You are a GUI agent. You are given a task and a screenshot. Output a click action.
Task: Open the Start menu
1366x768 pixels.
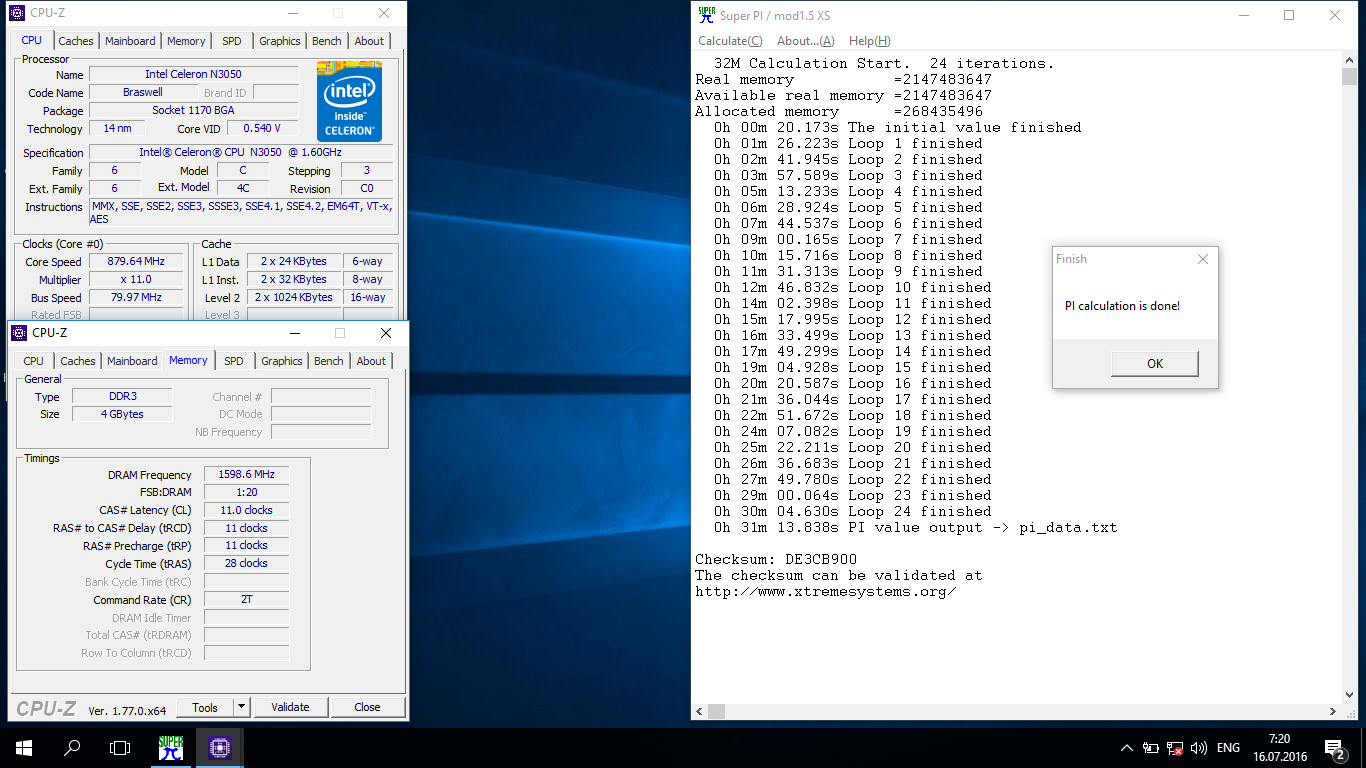click(x=24, y=747)
